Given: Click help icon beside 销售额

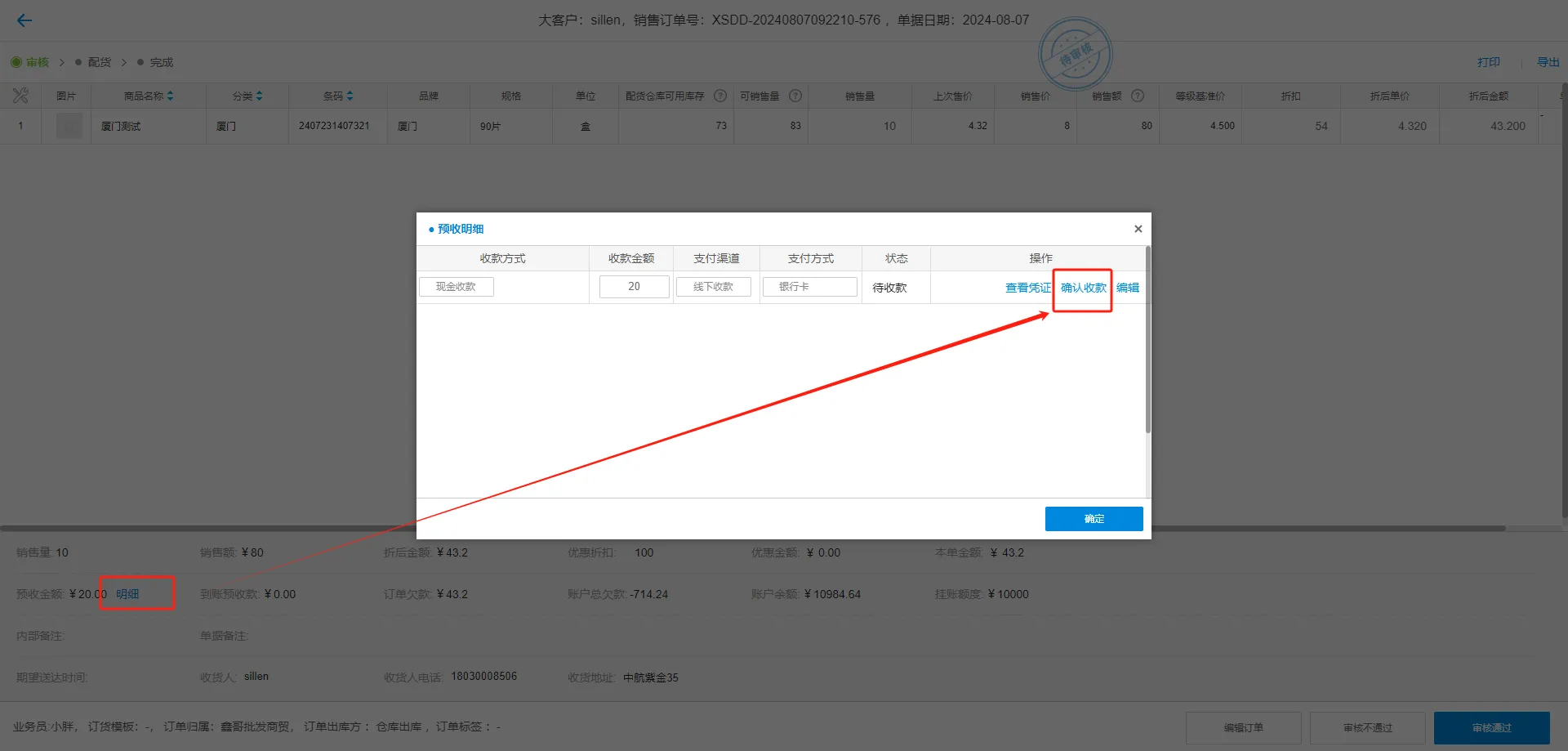Looking at the screenshot, I should [x=1138, y=96].
